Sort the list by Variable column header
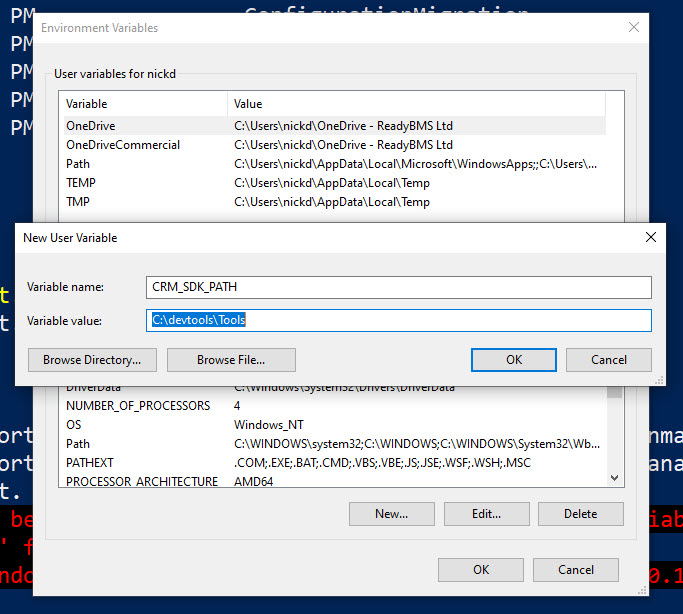The height and width of the screenshot is (614, 683). pyautogui.click(x=144, y=104)
